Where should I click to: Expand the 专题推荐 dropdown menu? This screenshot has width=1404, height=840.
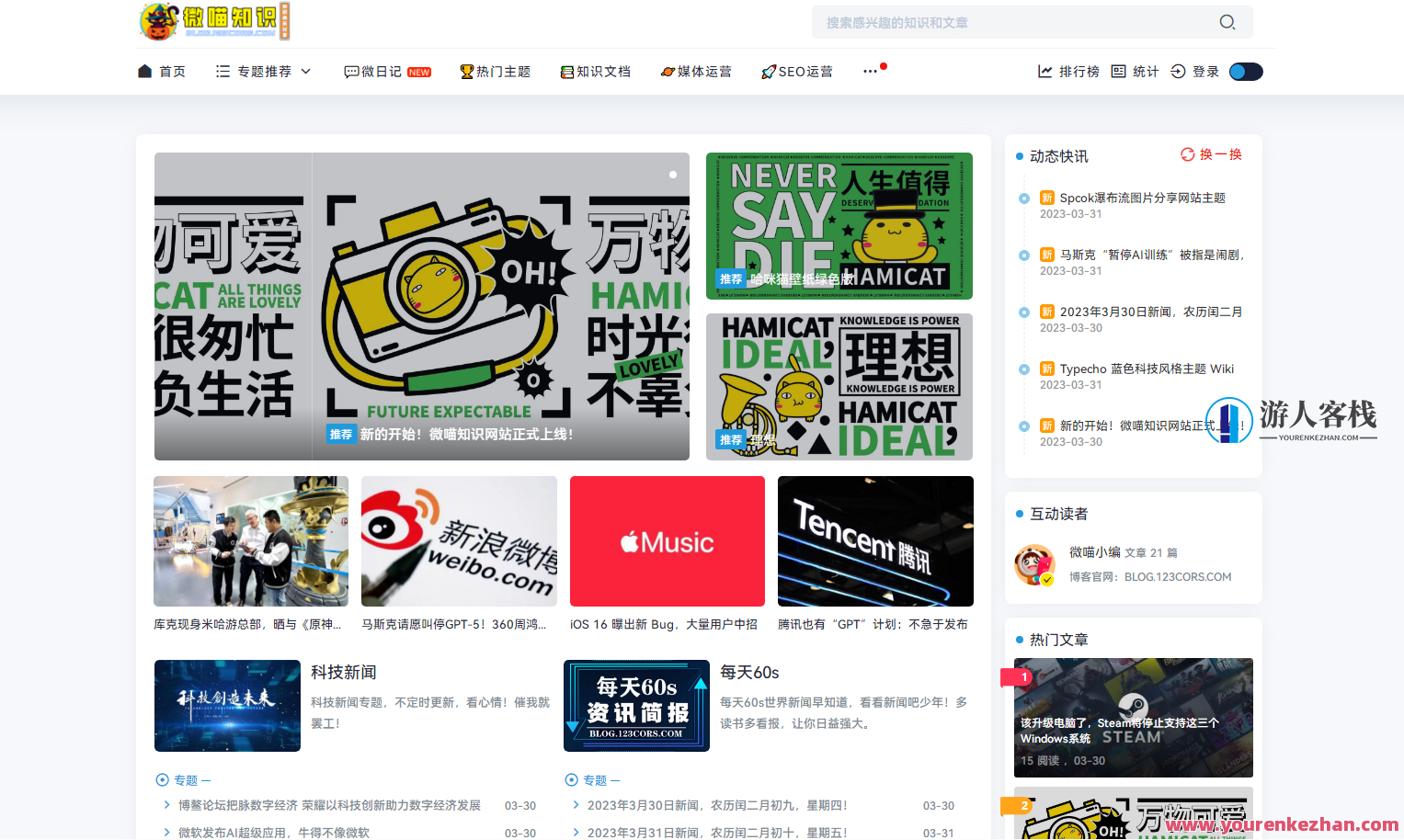point(306,71)
